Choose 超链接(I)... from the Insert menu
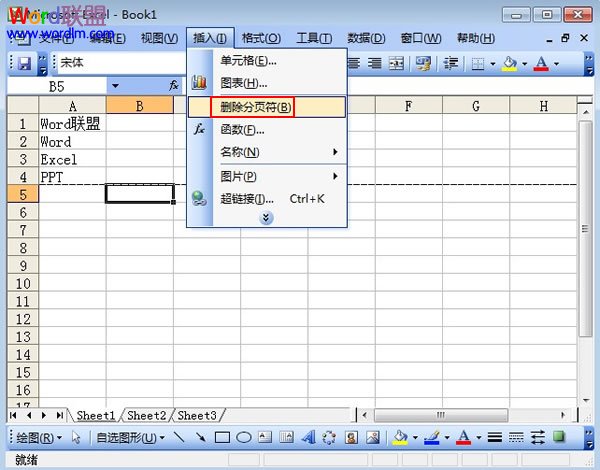 (267, 199)
